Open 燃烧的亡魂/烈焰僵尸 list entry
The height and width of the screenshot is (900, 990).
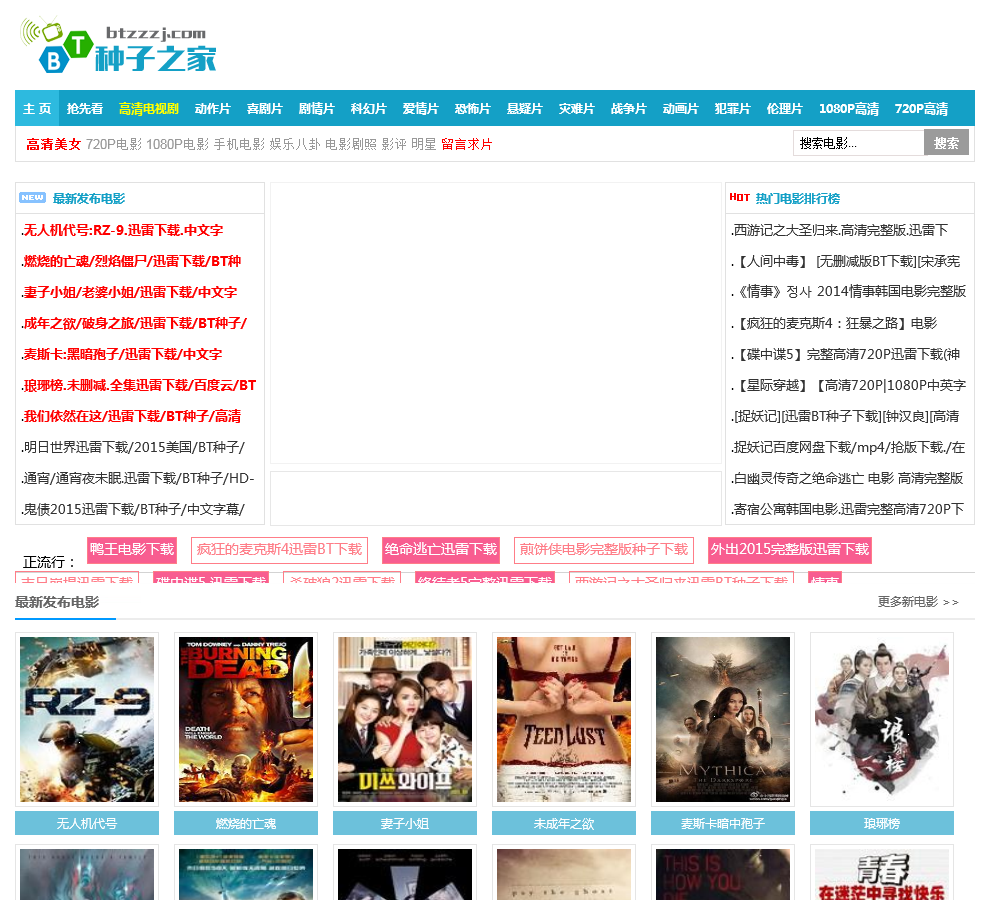131,261
